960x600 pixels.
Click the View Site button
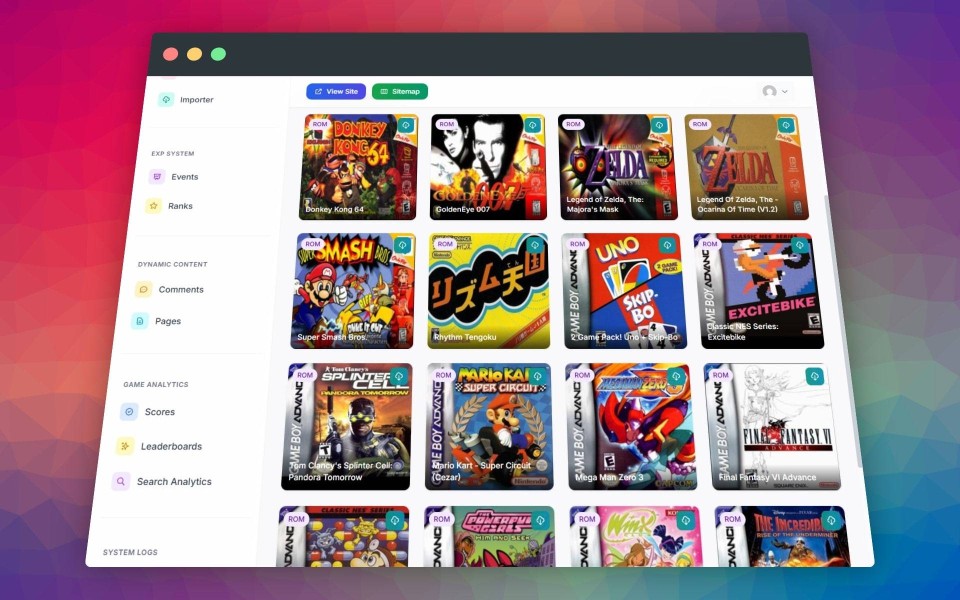pyautogui.click(x=336, y=91)
